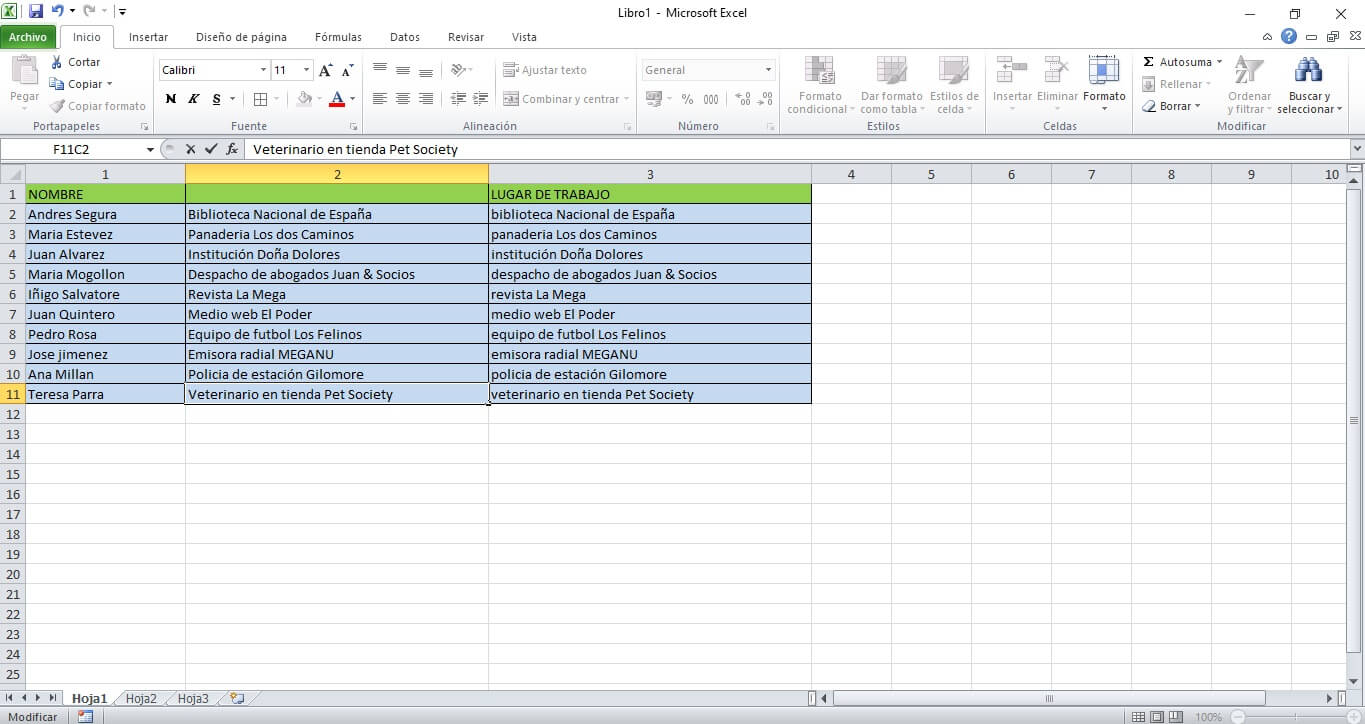The width and height of the screenshot is (1365, 724).
Task: Click the Formato condicional button
Action: (x=820, y=85)
